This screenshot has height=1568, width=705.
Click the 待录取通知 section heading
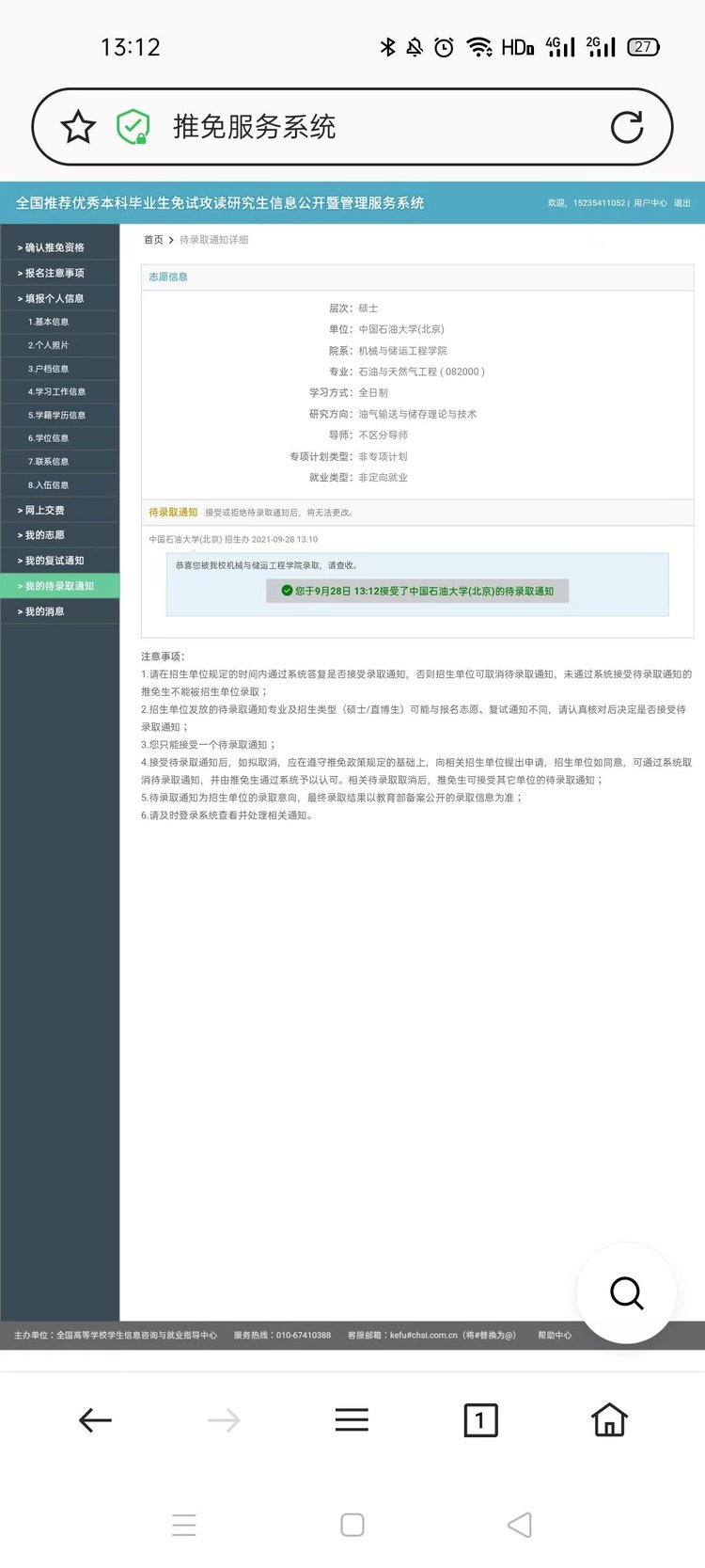click(x=173, y=513)
